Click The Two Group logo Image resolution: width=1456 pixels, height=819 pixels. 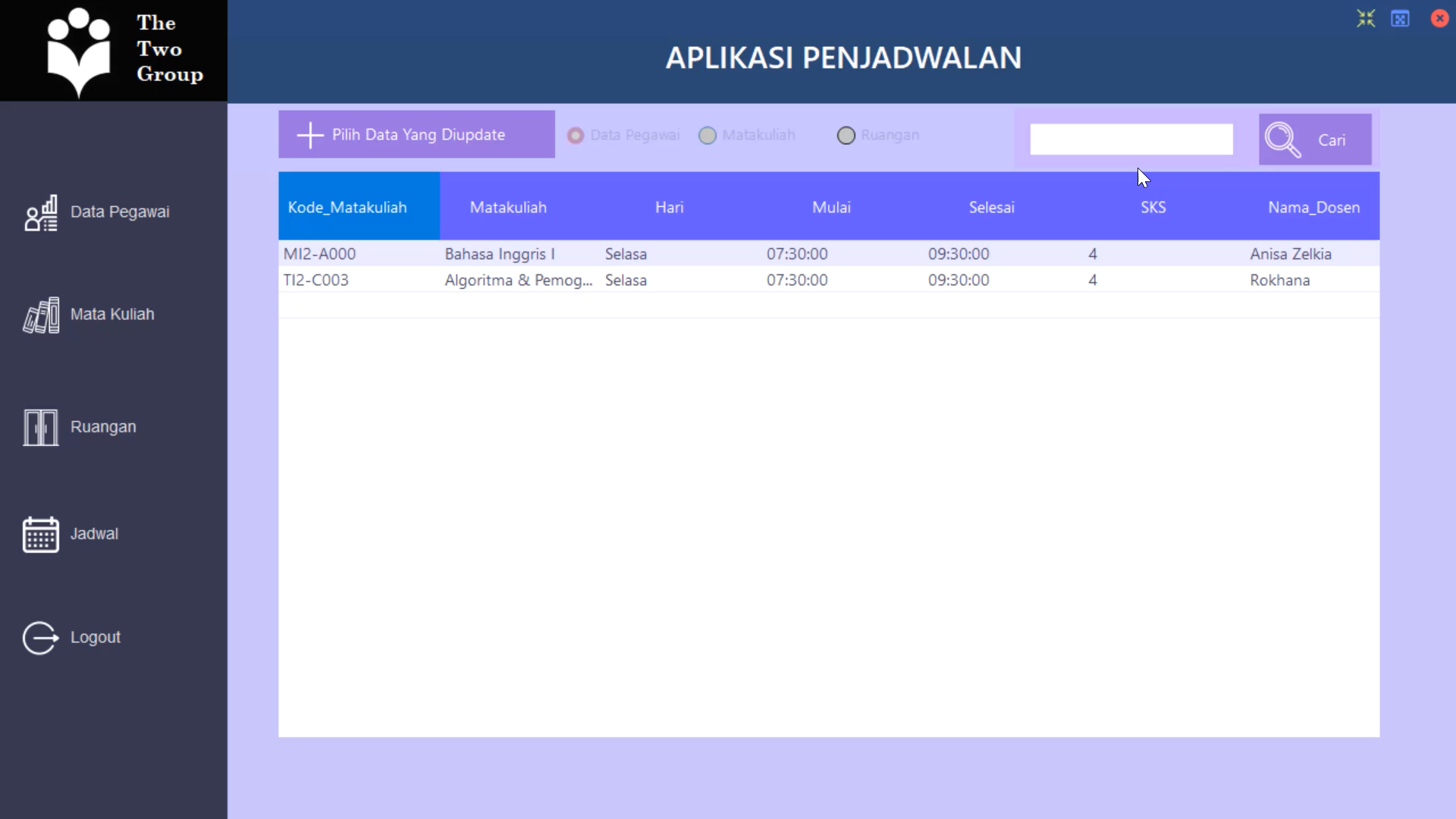click(x=114, y=50)
